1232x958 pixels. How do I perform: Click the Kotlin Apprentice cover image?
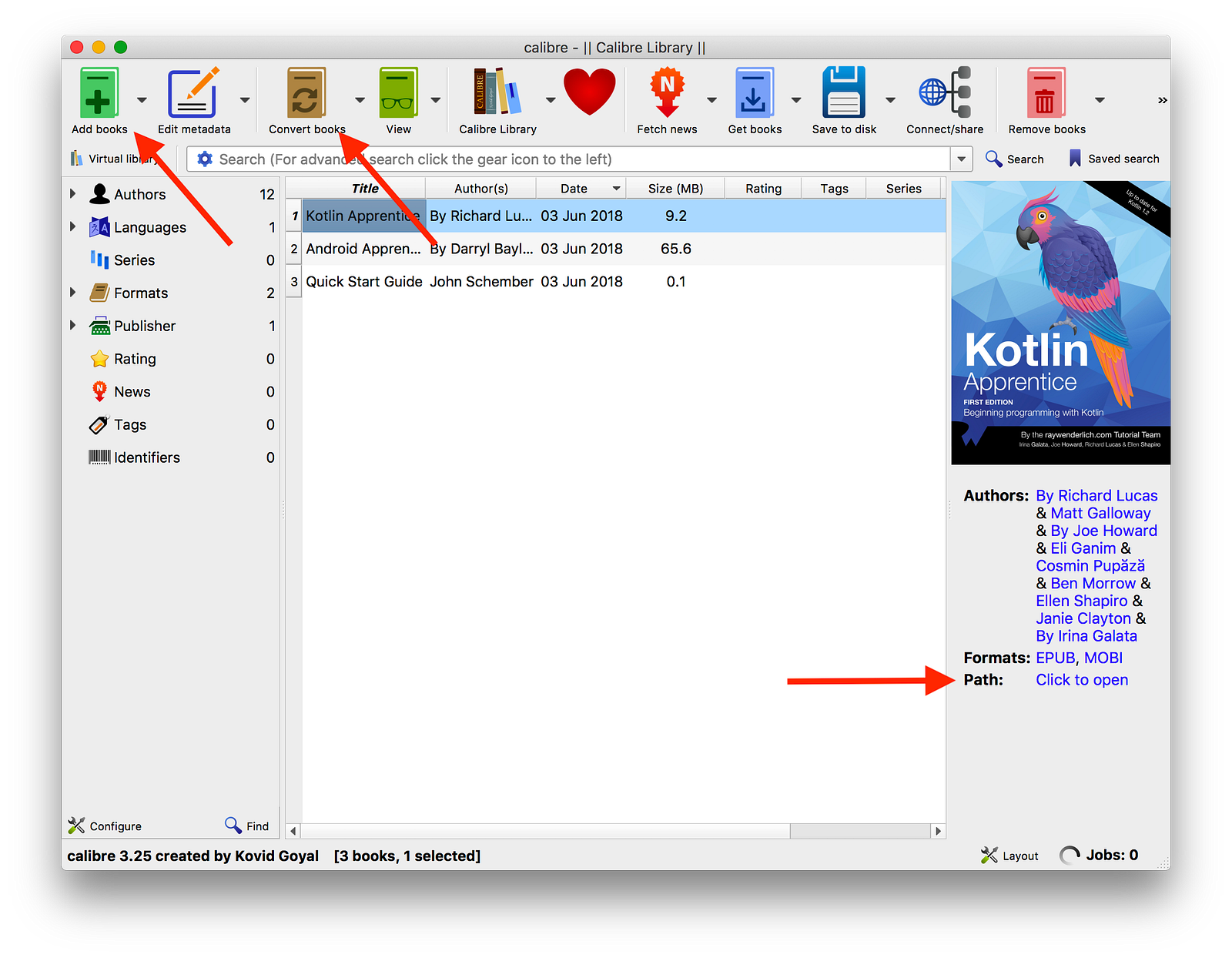(x=1060, y=323)
